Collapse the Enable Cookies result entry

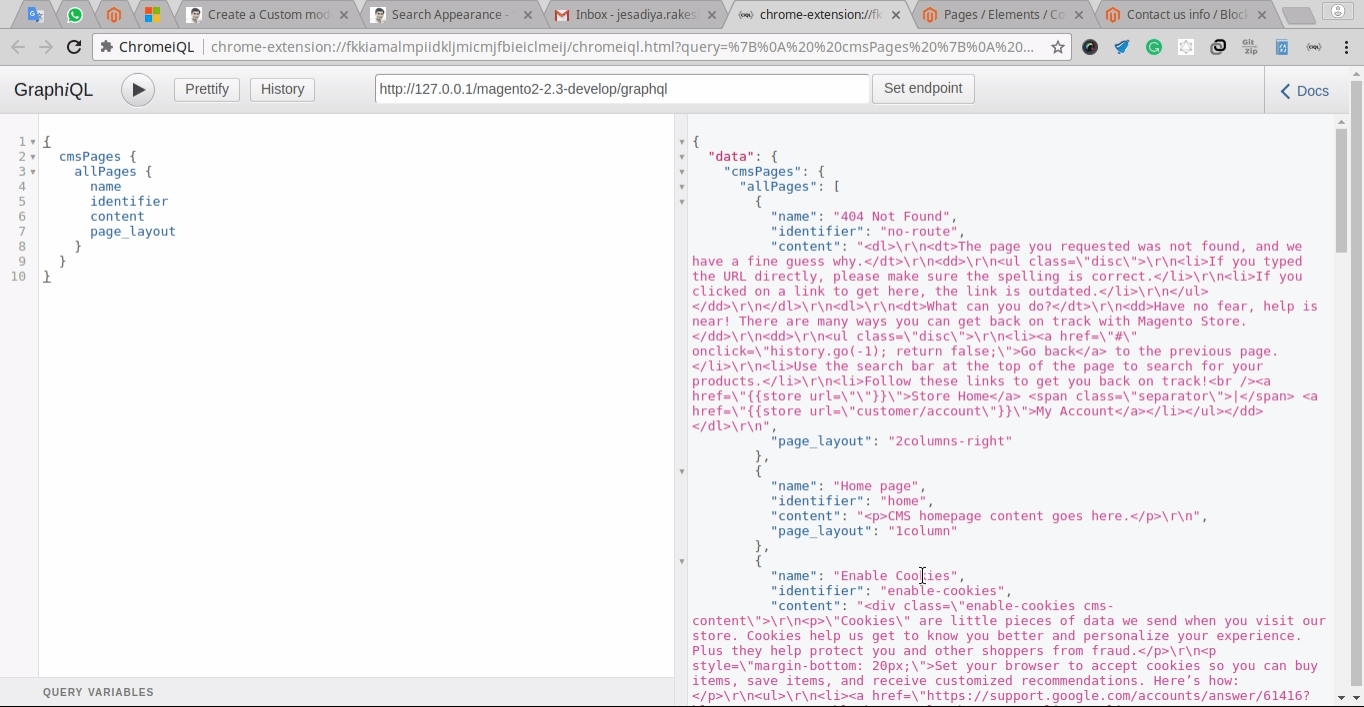tap(683, 562)
